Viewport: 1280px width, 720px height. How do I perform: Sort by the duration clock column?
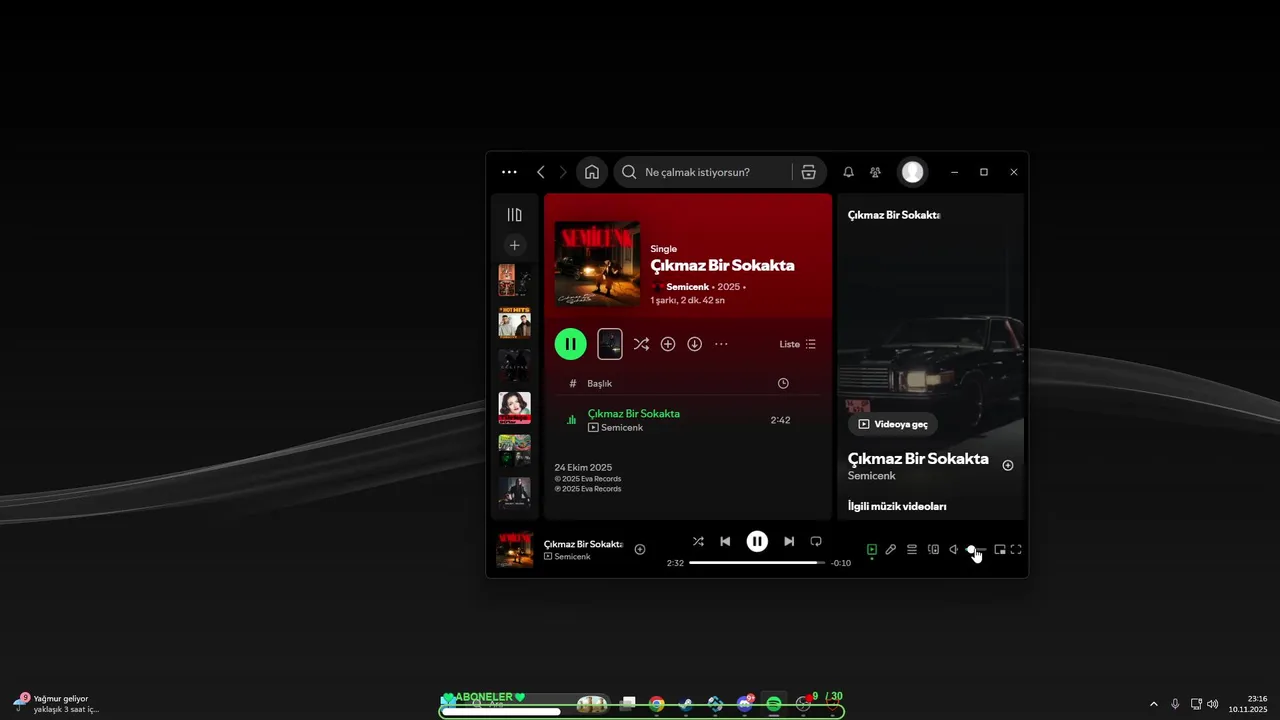coord(783,383)
